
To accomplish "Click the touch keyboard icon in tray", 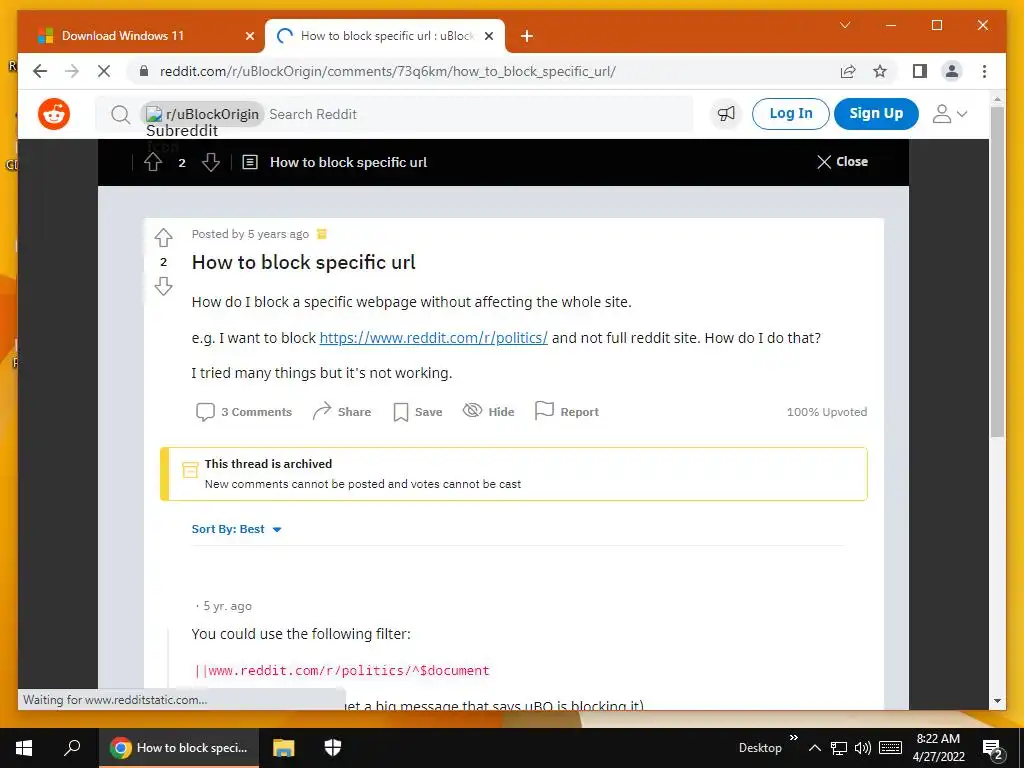I will click(891, 748).
